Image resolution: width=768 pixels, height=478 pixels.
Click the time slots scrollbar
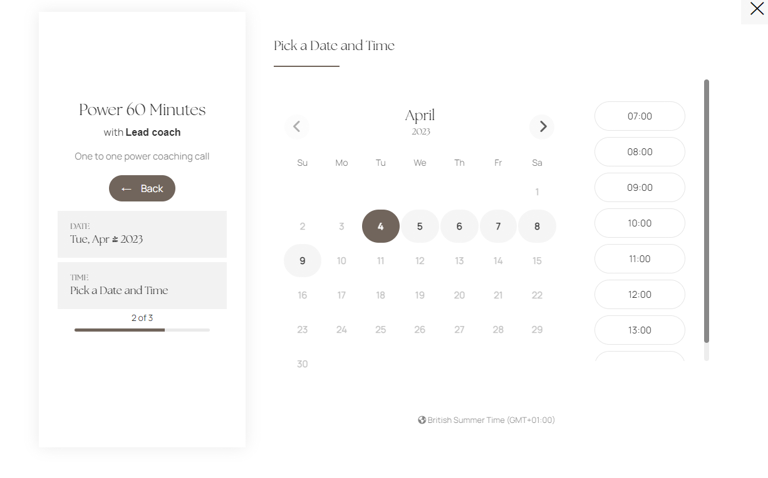pyautogui.click(x=706, y=210)
